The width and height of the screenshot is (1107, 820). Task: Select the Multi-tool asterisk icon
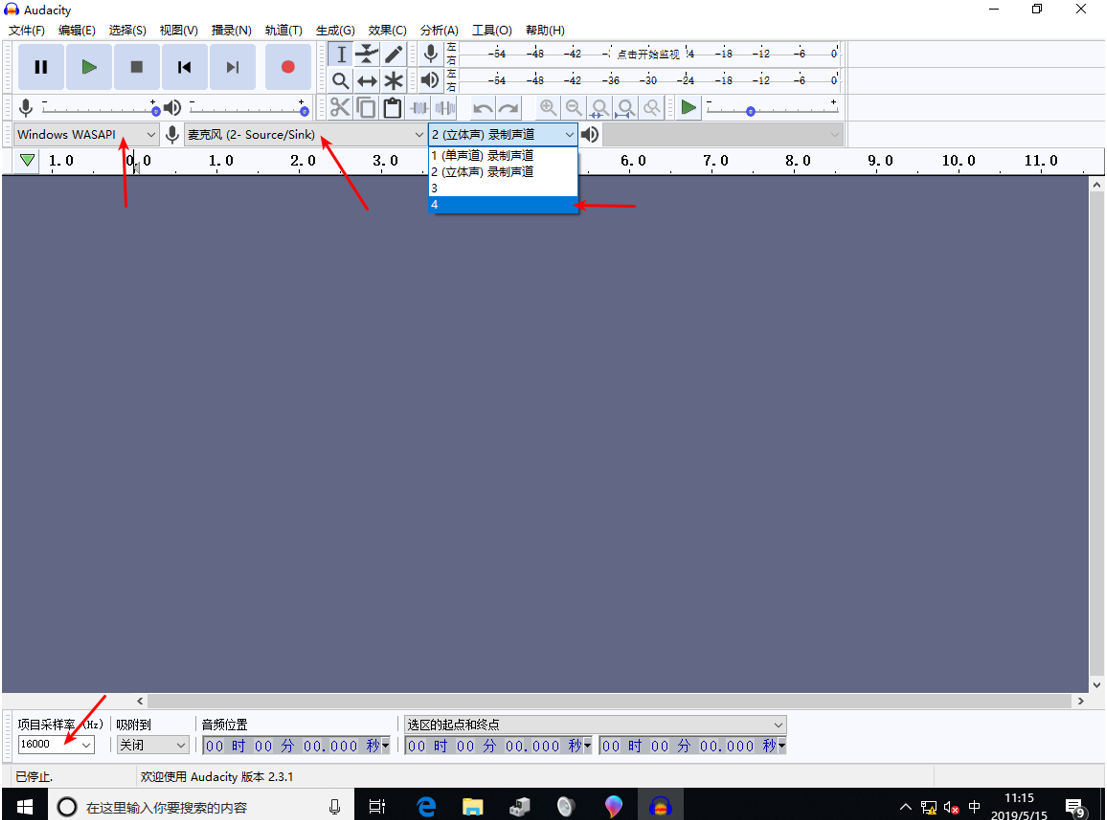click(393, 81)
